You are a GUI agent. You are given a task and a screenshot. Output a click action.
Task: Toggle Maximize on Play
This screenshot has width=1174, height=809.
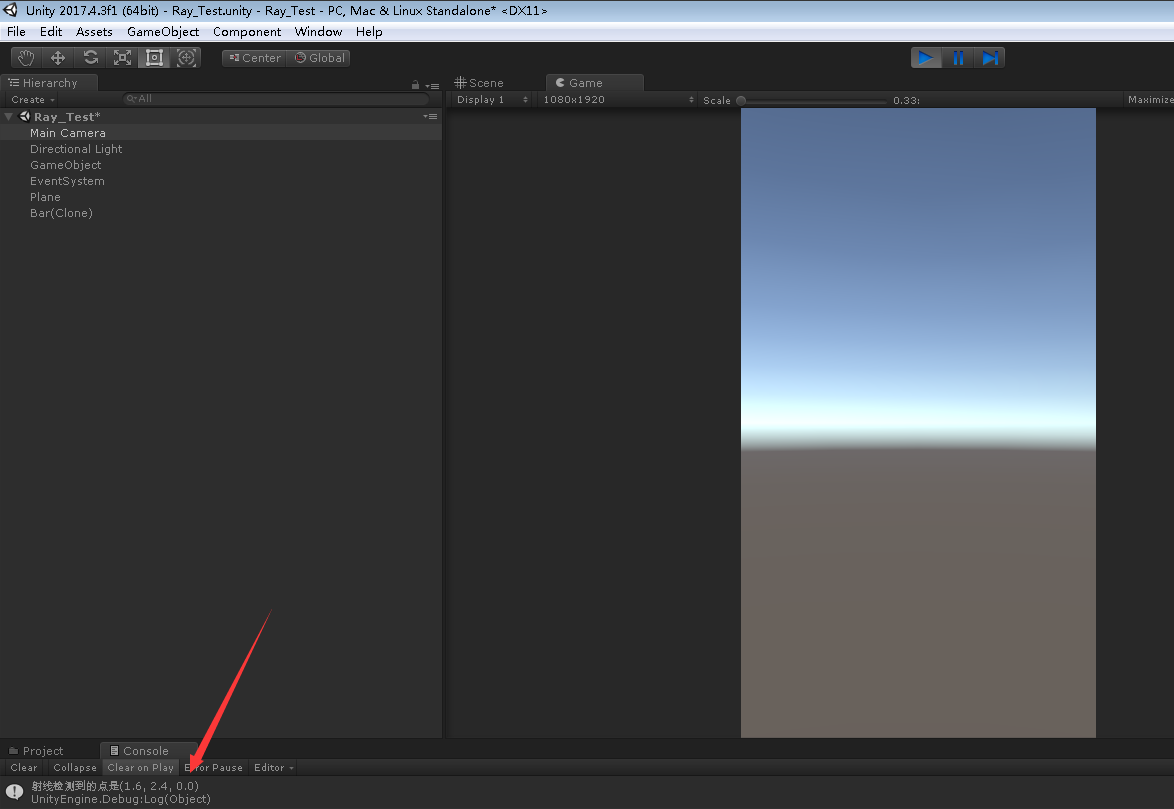click(1149, 100)
